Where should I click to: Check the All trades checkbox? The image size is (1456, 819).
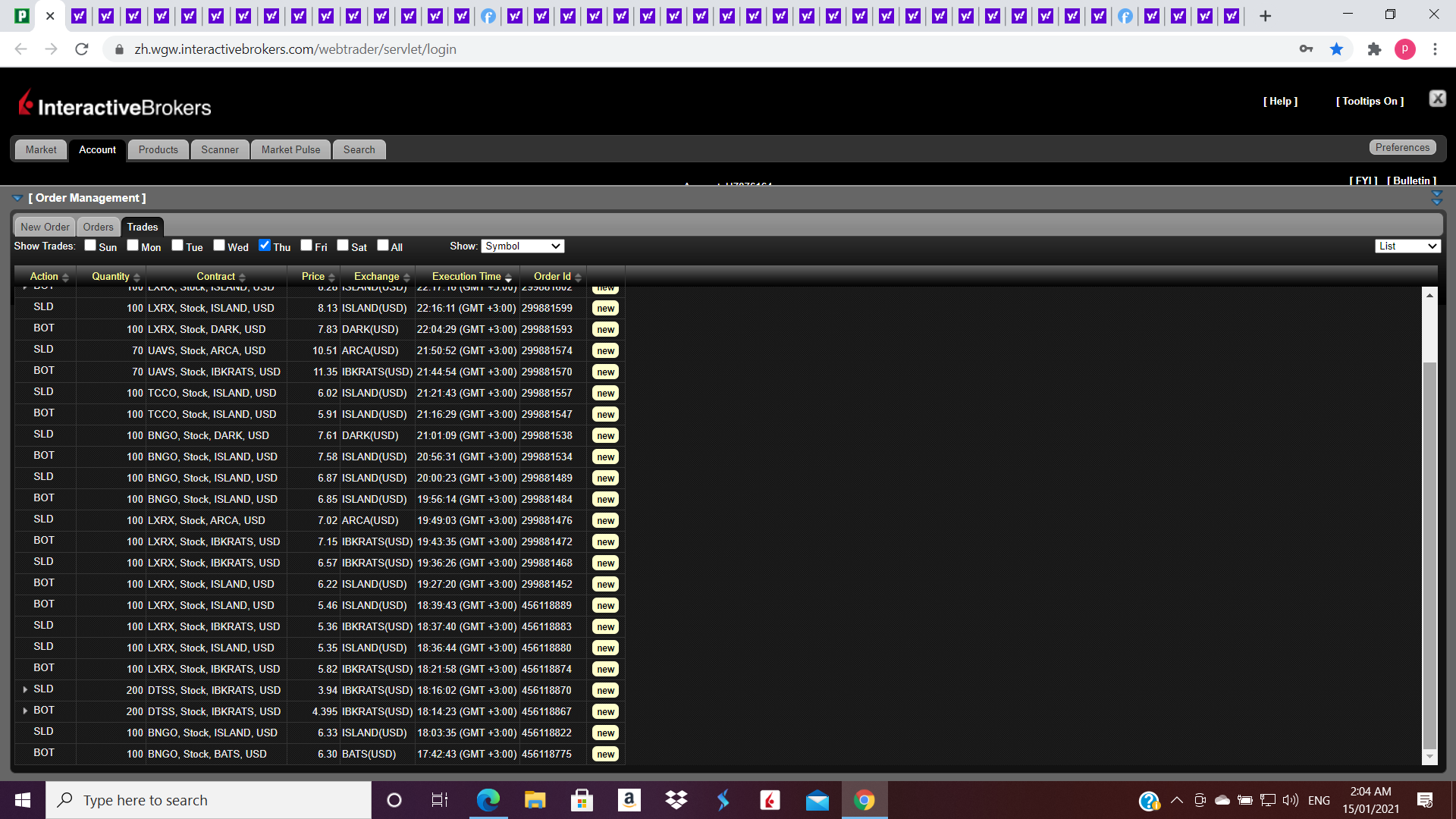pyautogui.click(x=383, y=245)
